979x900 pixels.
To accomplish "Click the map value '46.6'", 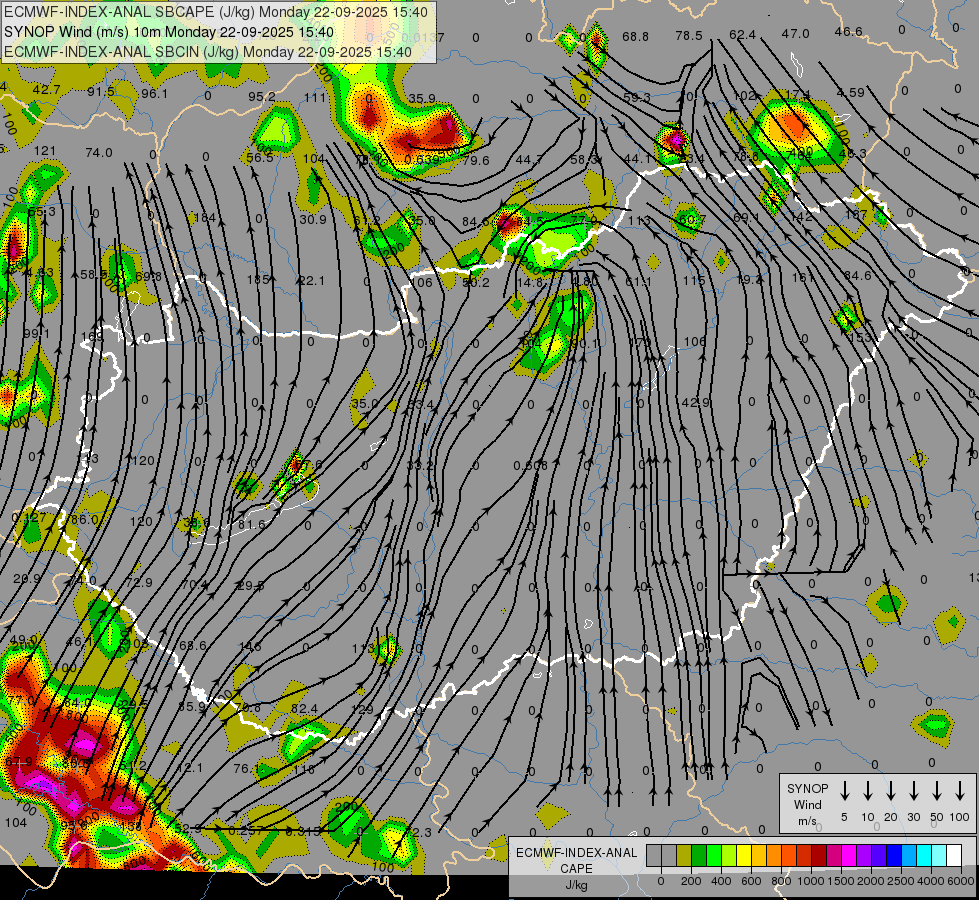I will pos(849,32).
